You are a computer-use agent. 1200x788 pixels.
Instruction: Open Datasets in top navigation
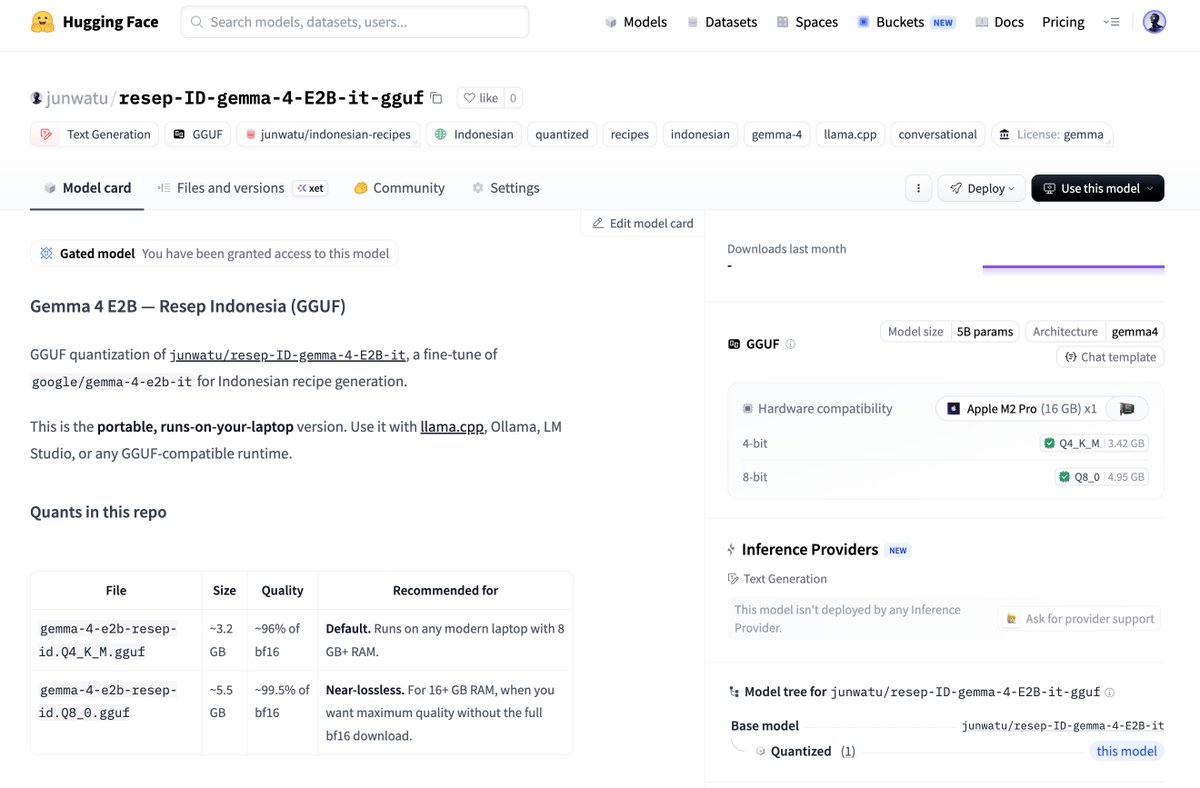721,22
